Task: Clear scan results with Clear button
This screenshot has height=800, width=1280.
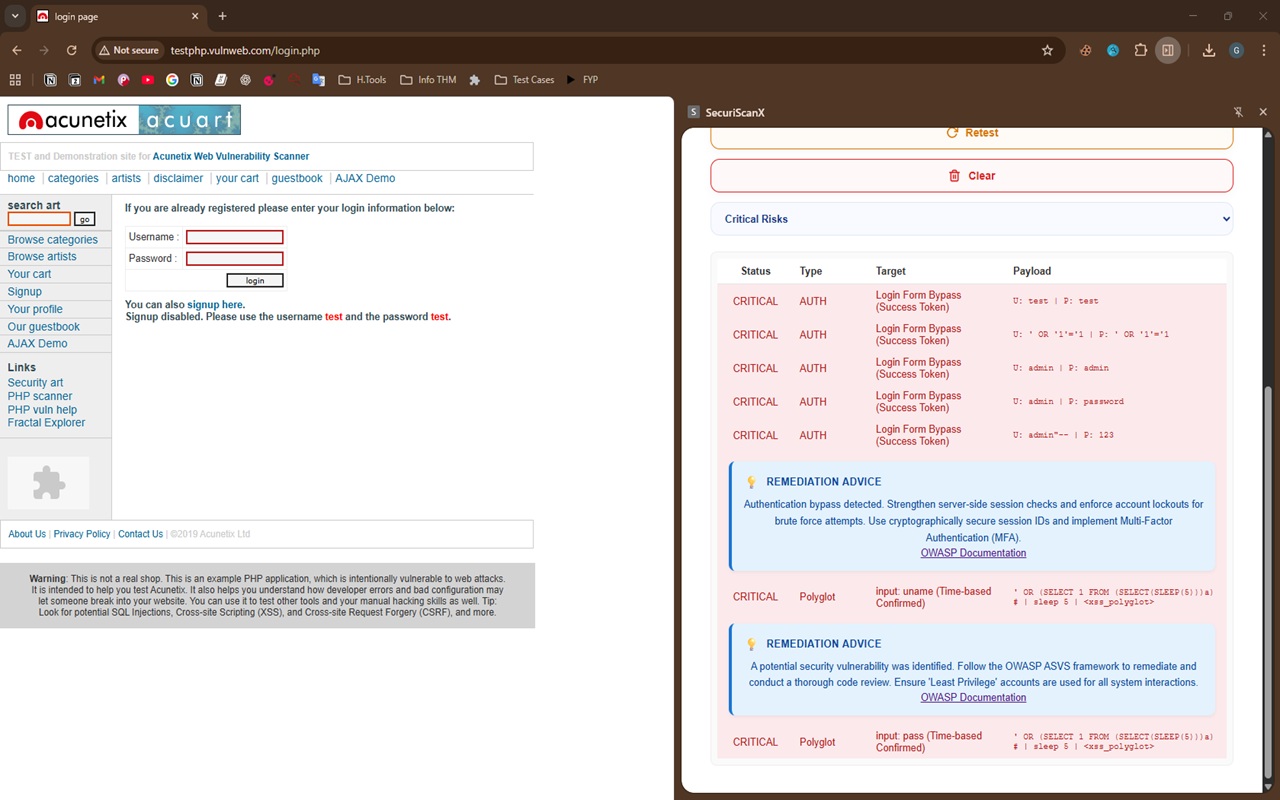Action: 972,176
